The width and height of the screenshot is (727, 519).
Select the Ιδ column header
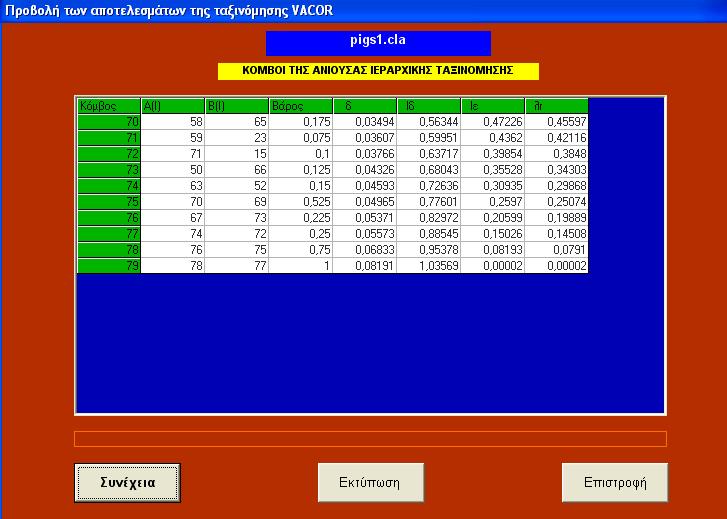428,106
